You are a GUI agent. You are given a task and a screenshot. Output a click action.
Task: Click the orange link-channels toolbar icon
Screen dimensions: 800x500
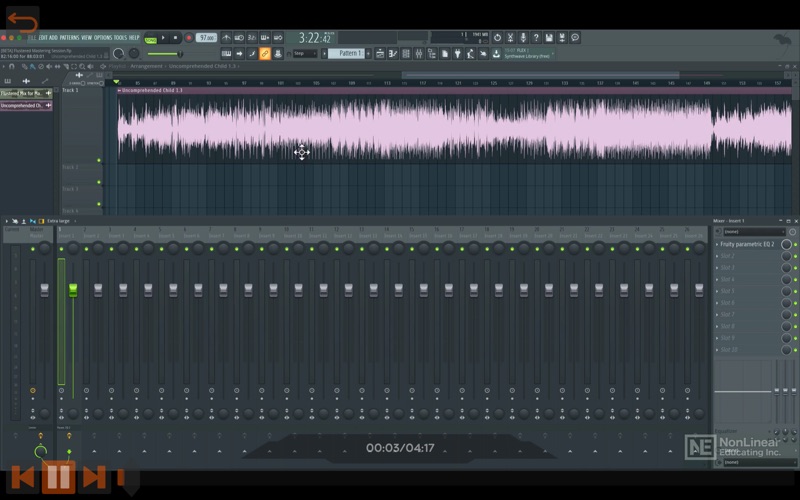pyautogui.click(x=265, y=53)
